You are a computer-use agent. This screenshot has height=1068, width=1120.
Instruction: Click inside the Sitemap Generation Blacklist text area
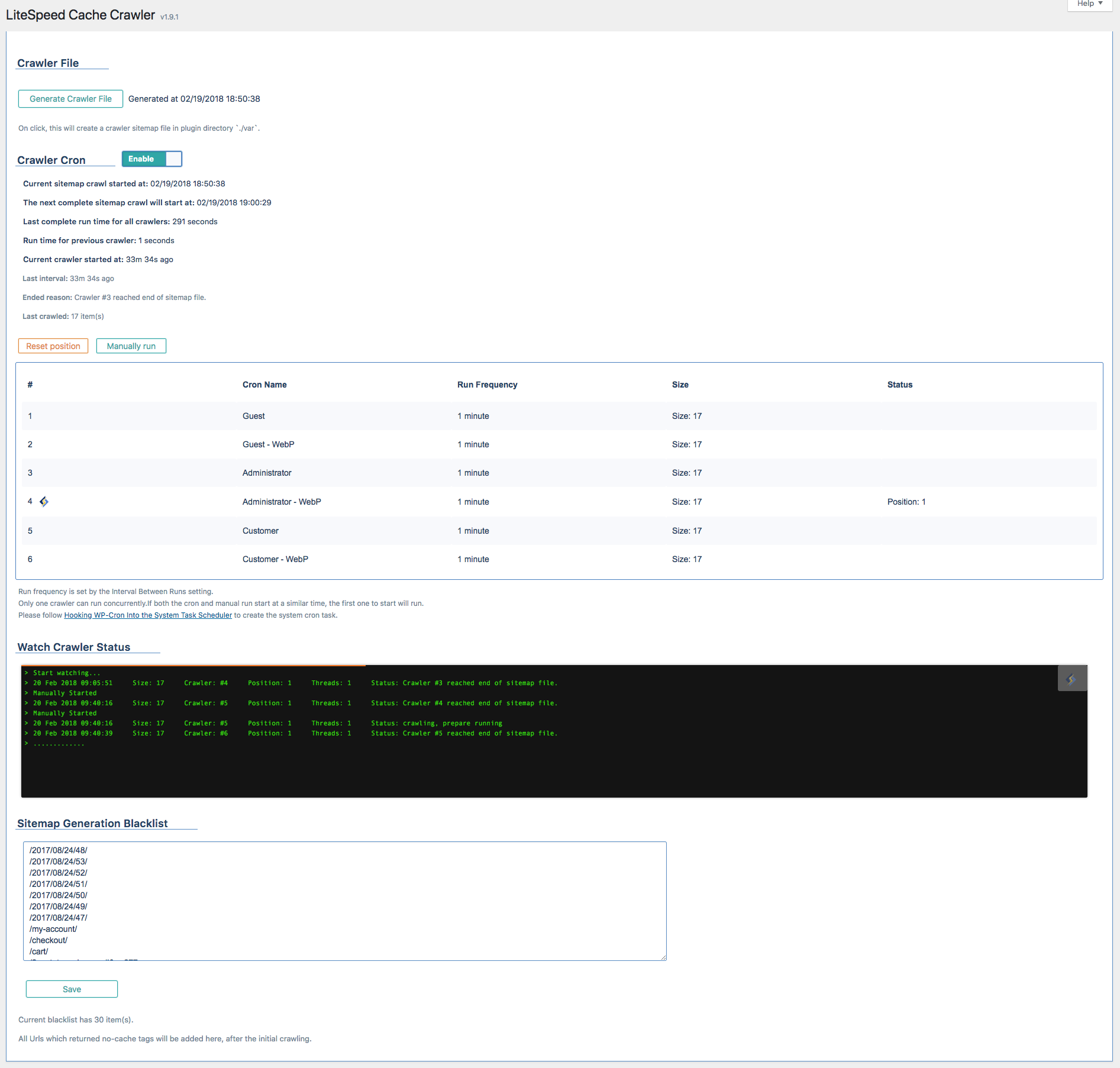[344, 899]
